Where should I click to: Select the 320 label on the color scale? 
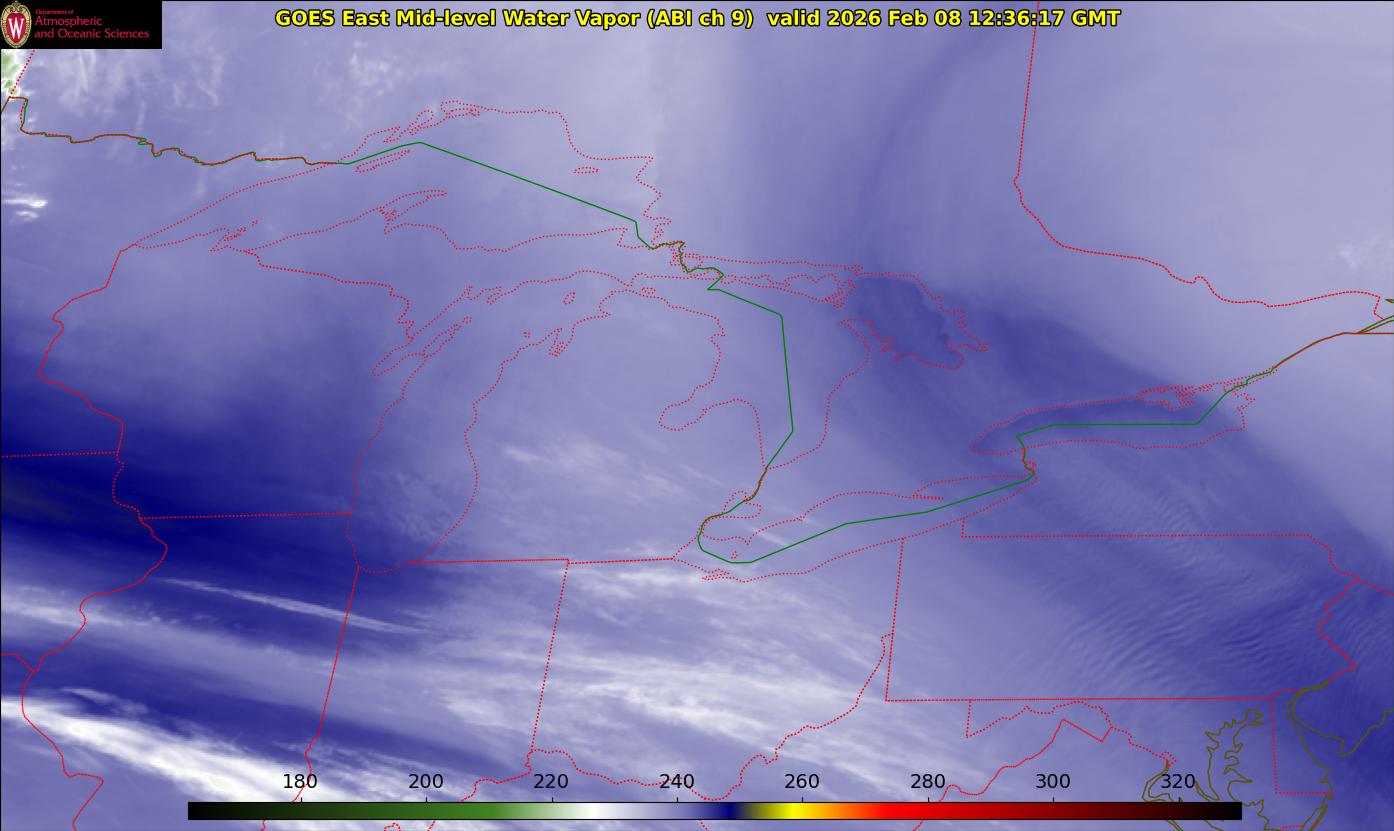[1179, 781]
